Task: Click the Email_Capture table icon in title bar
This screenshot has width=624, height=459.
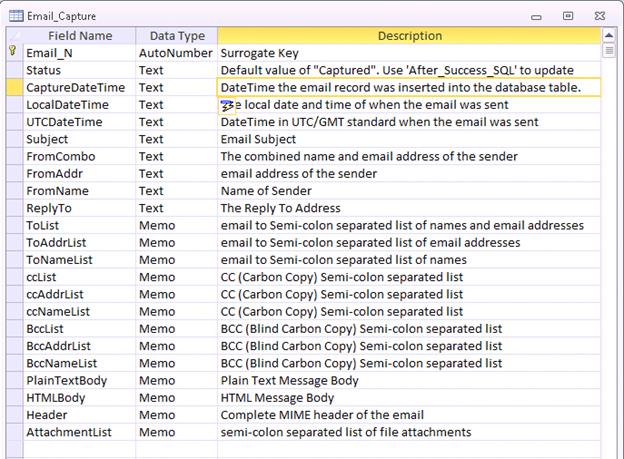Action: (x=14, y=16)
